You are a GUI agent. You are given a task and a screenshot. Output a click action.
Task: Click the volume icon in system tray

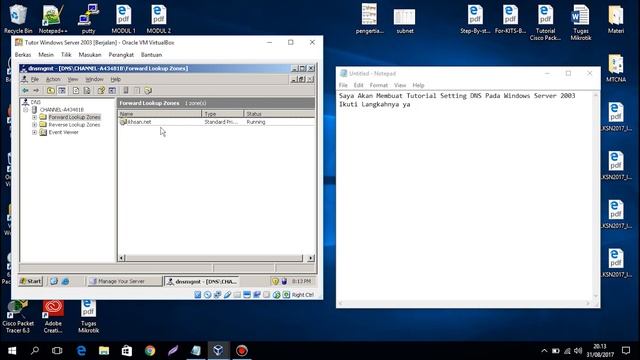(x=578, y=351)
